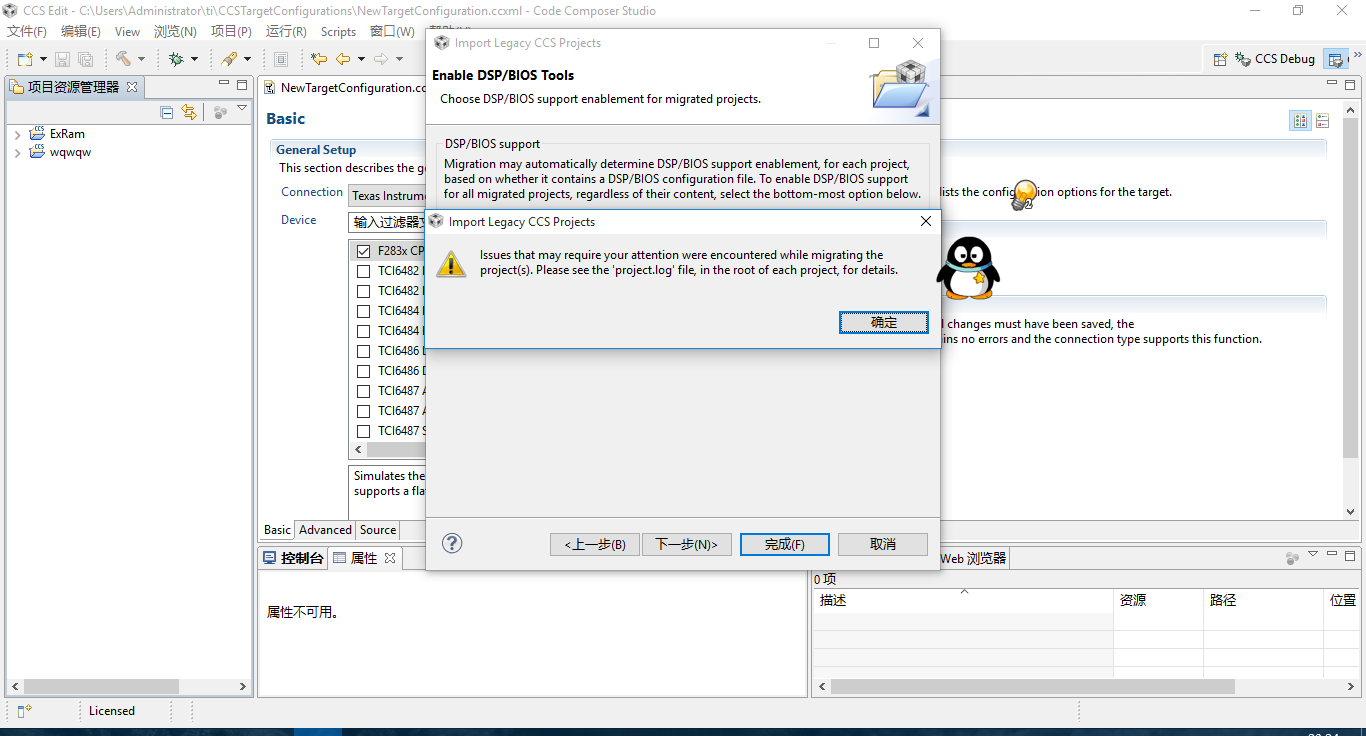Go to next step with 下一步(N)> button
The height and width of the screenshot is (736, 1366).
coord(686,544)
